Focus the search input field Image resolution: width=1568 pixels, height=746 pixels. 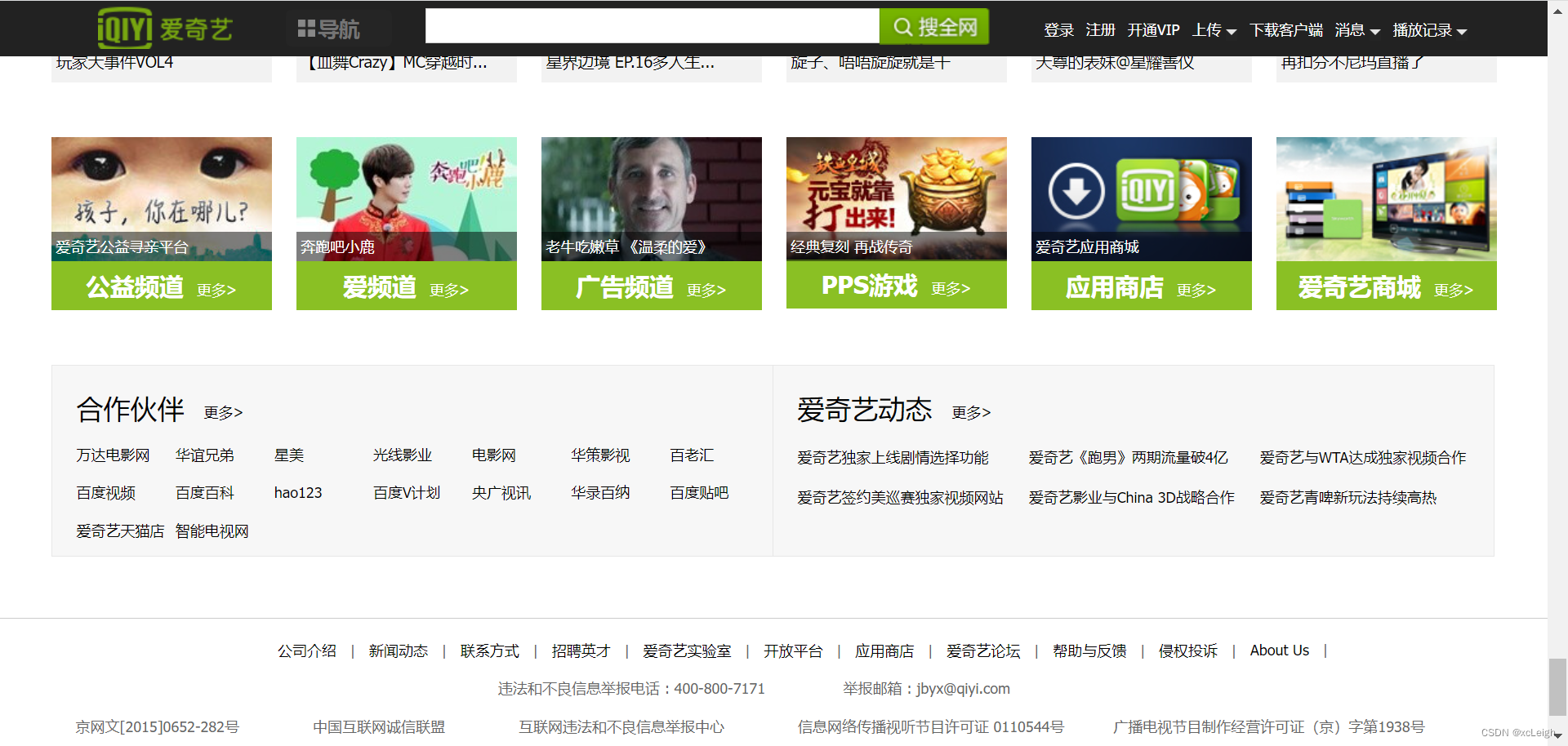[x=652, y=27]
